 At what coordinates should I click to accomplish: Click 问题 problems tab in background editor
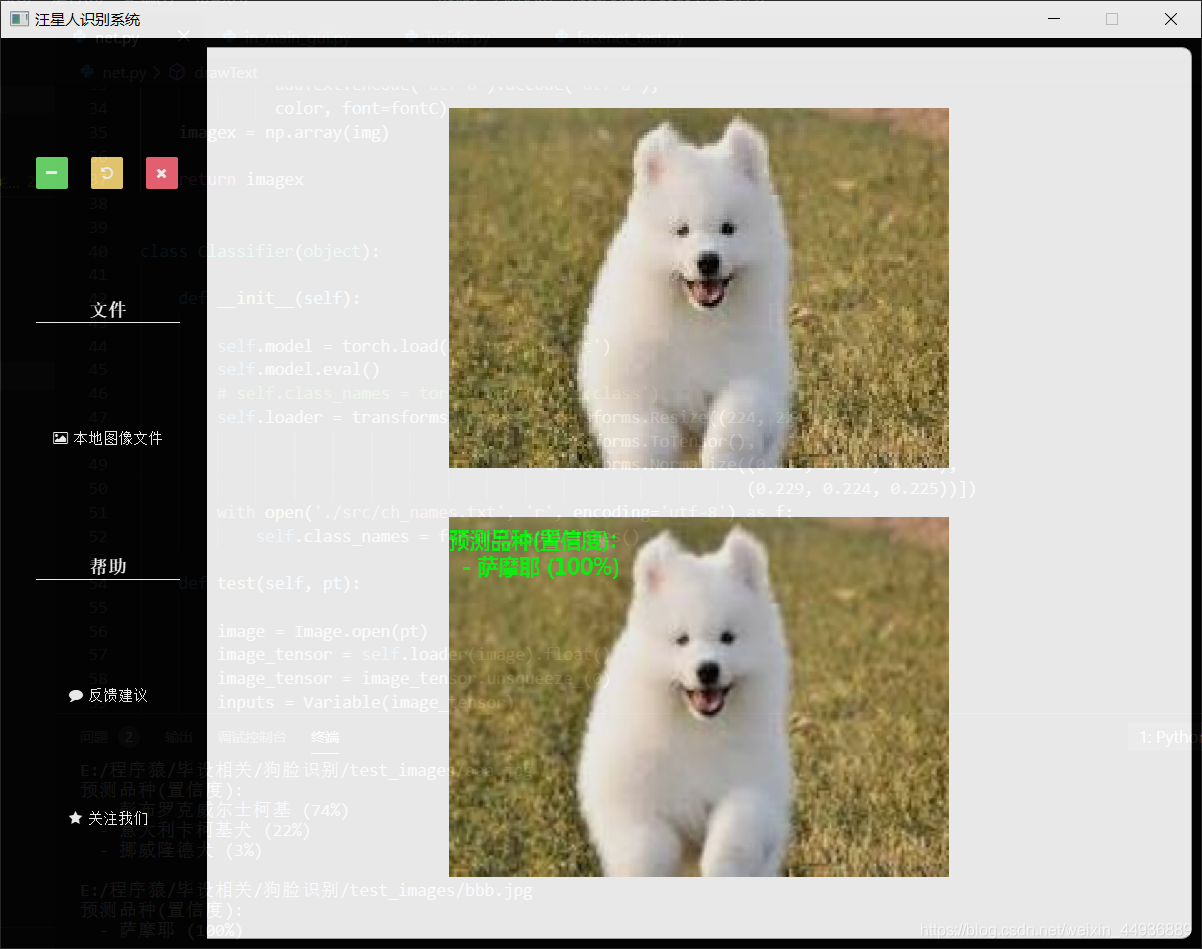[94, 737]
